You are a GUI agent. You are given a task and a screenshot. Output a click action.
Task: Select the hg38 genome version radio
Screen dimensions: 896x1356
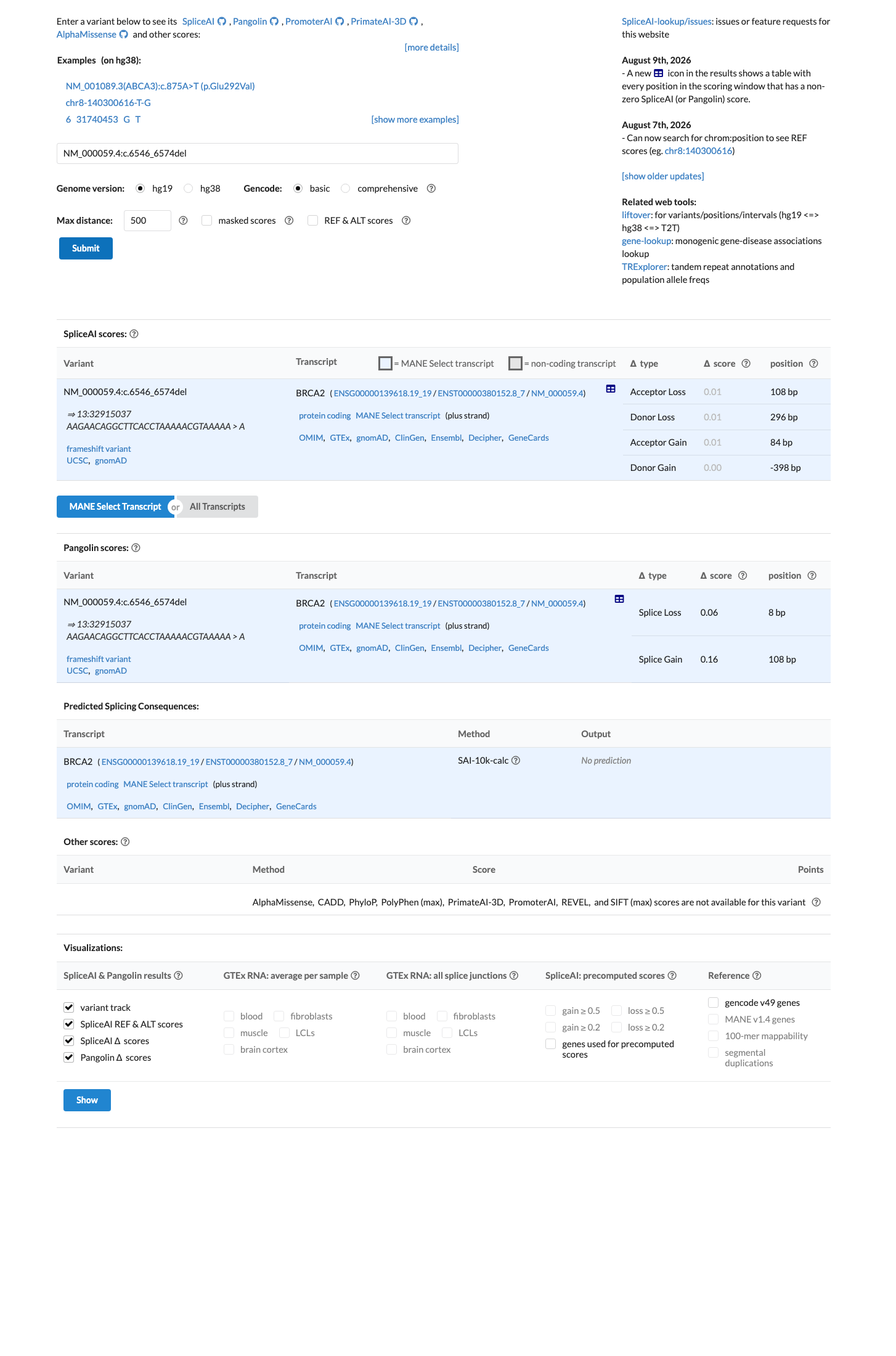(x=189, y=189)
